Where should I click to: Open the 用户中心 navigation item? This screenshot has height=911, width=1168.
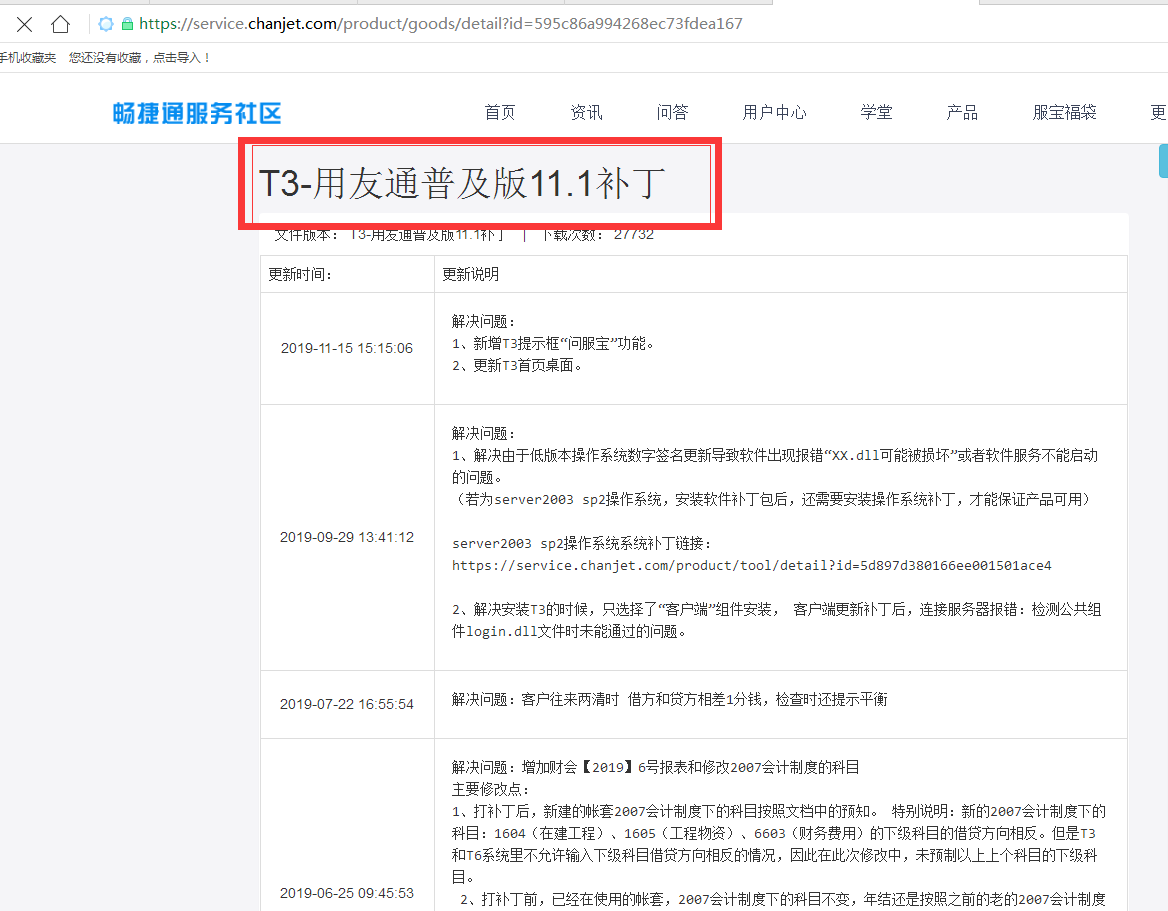pos(775,112)
